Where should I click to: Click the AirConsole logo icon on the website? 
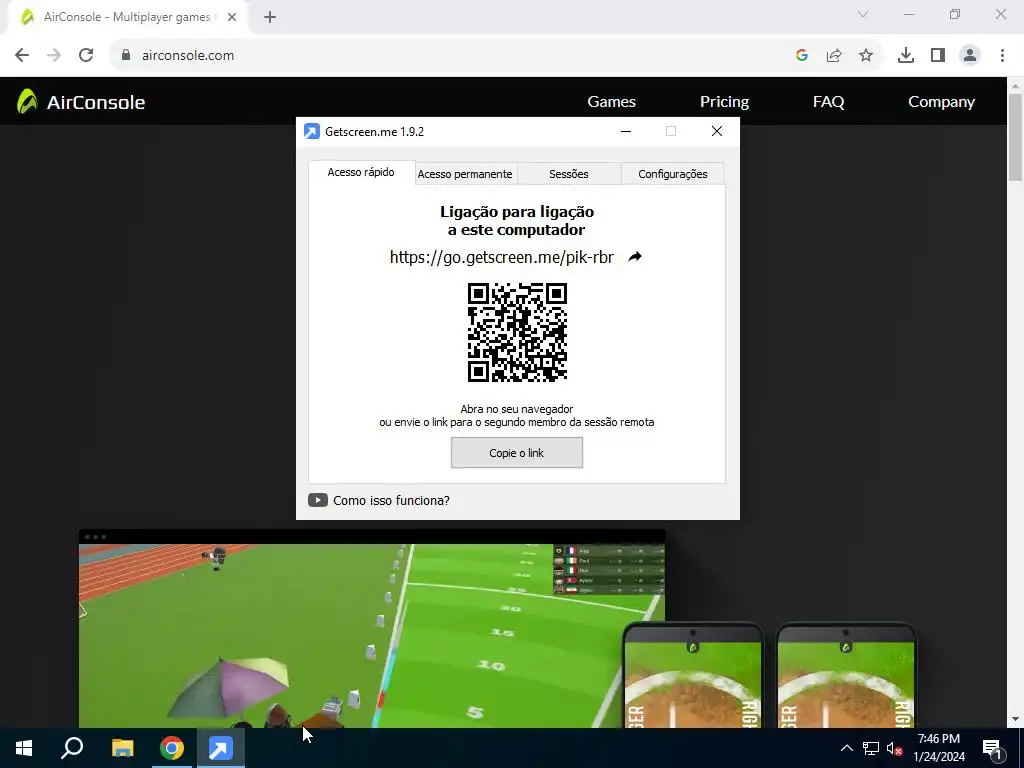click(27, 101)
